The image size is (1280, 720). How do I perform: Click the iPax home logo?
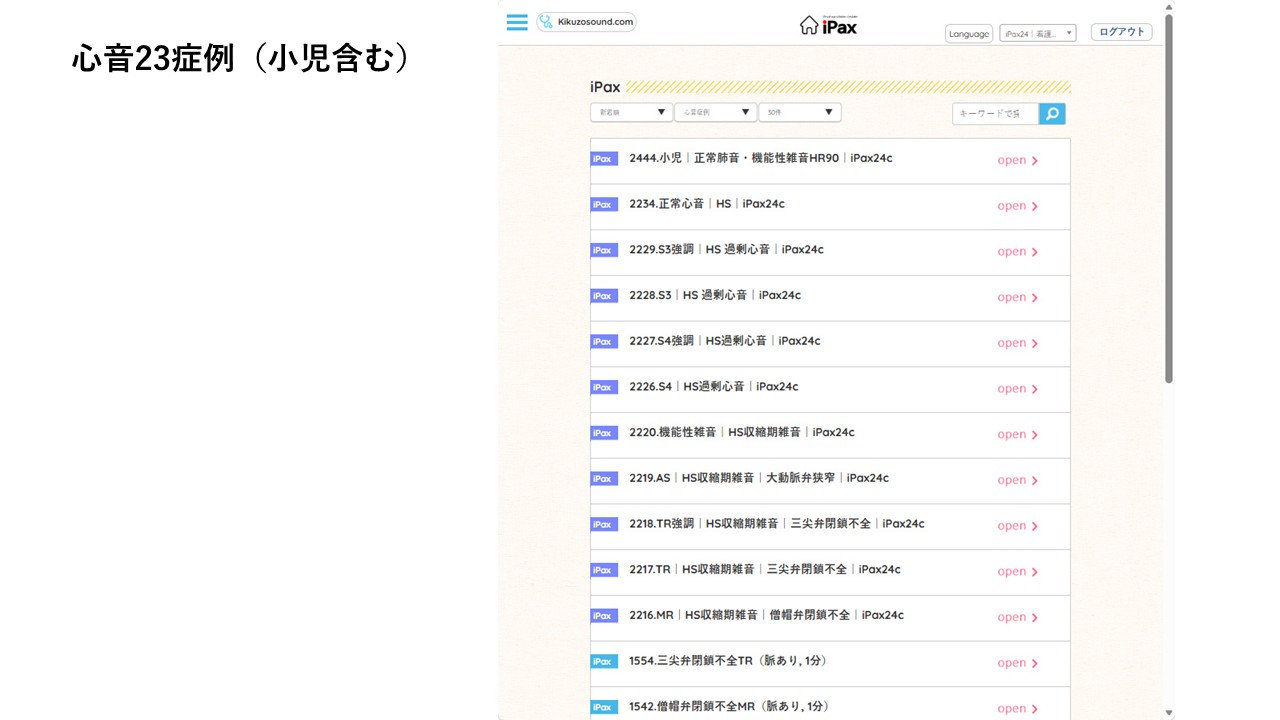828,26
